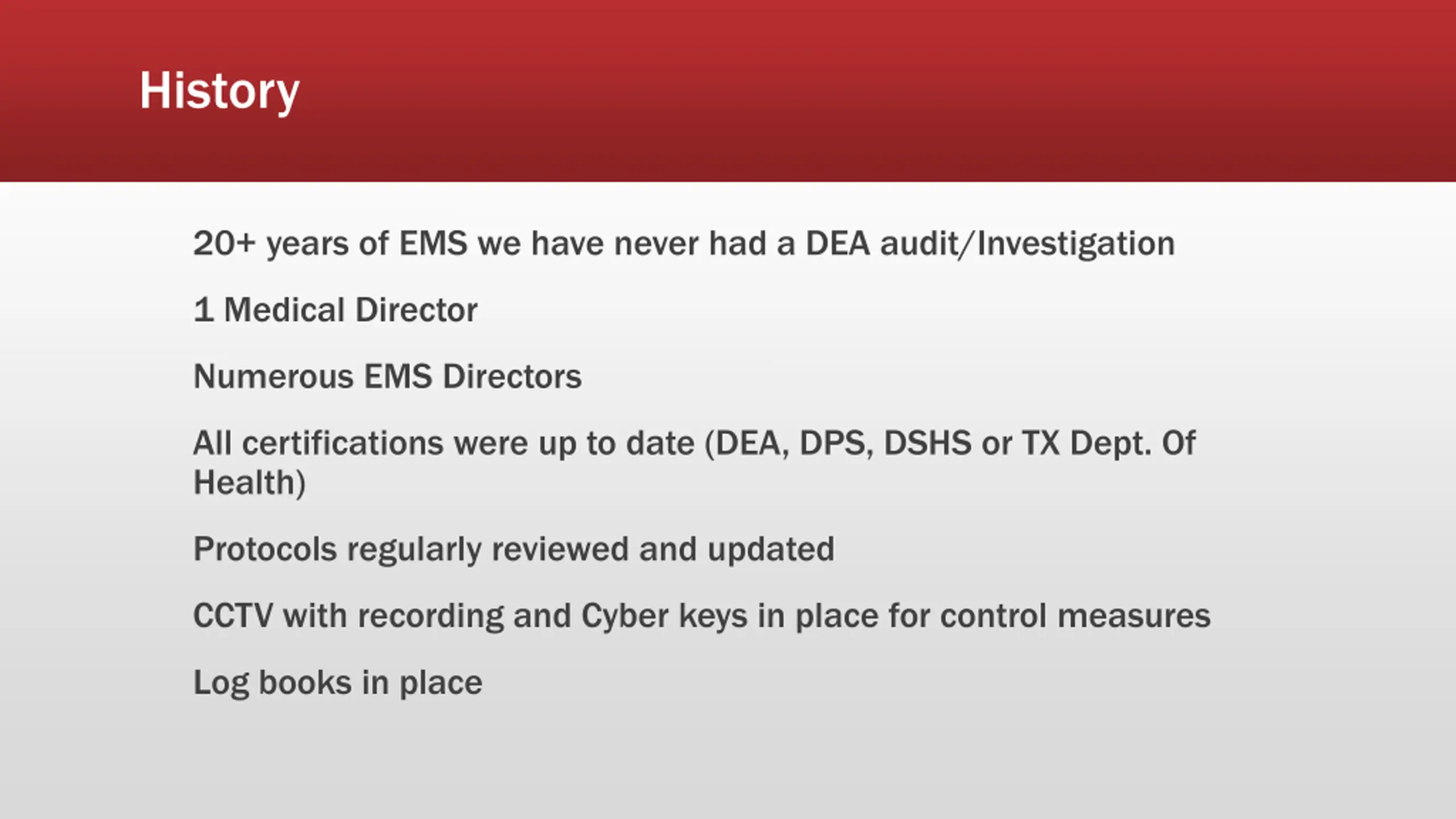1456x819 pixels.
Task: Select the '20+ years of EMS' bullet line
Action: [x=684, y=244]
